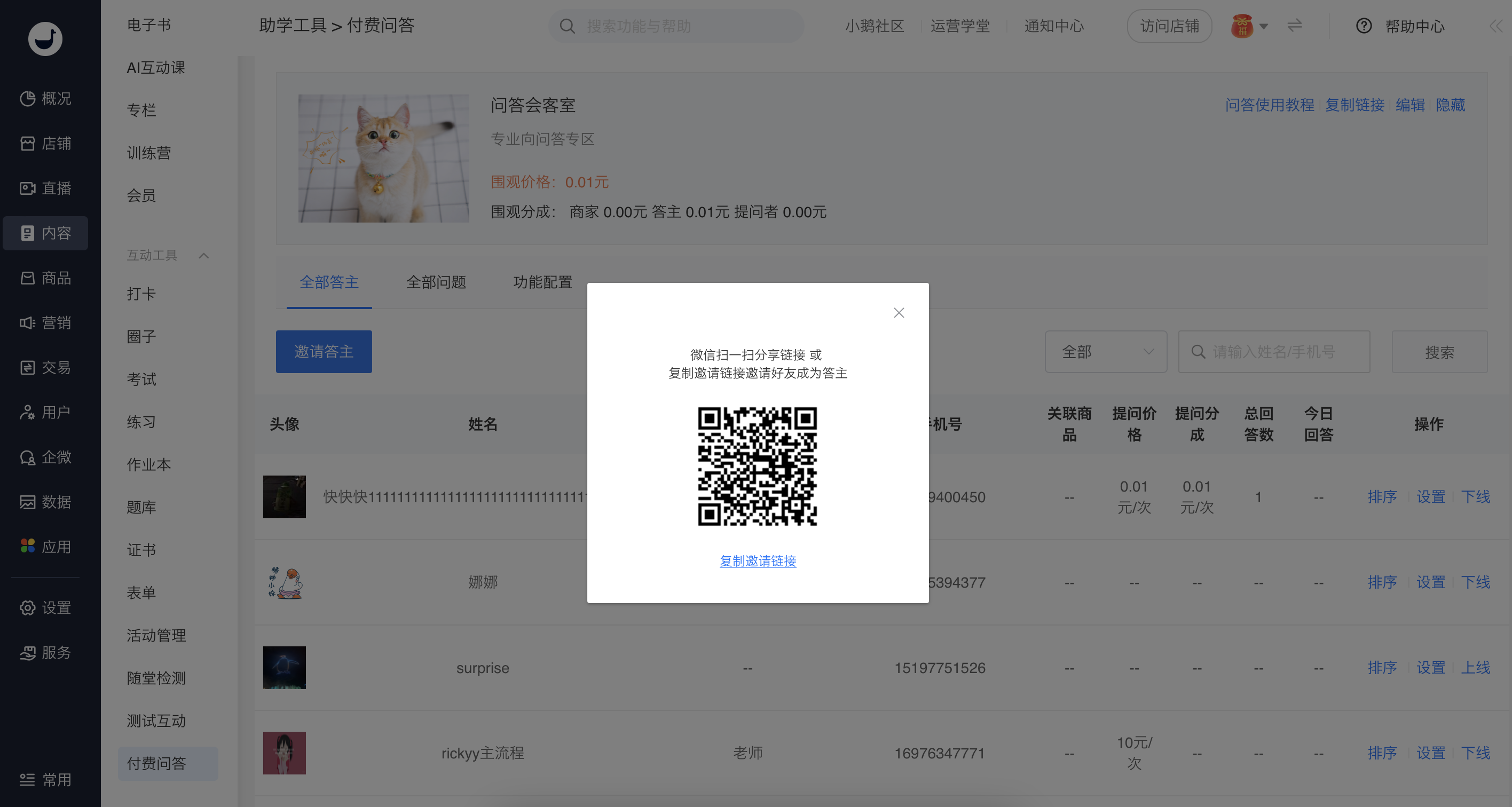Click the help center question icon
Image resolution: width=1512 pixels, height=807 pixels.
click(1364, 26)
